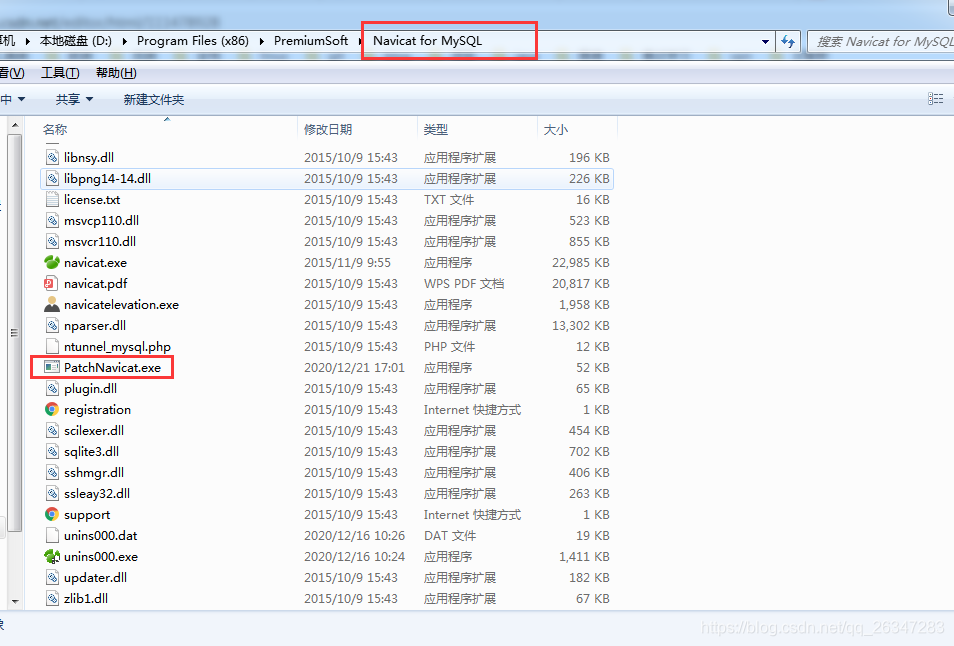This screenshot has width=954, height=646.
Task: Click the DAT 文件 type cell
Action: tap(450, 535)
